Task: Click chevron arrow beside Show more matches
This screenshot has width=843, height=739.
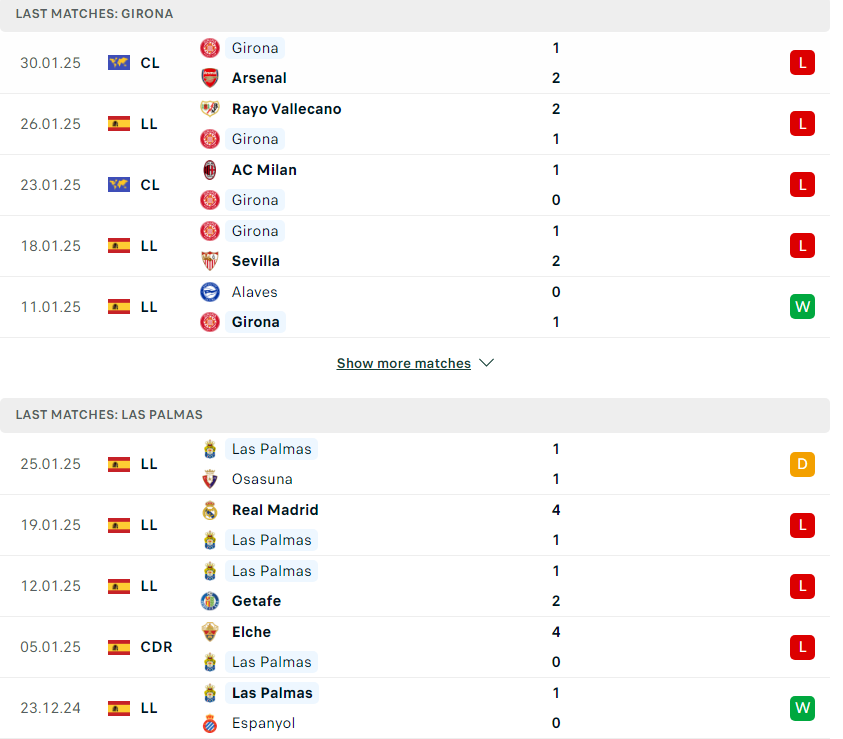Action: pos(487,363)
